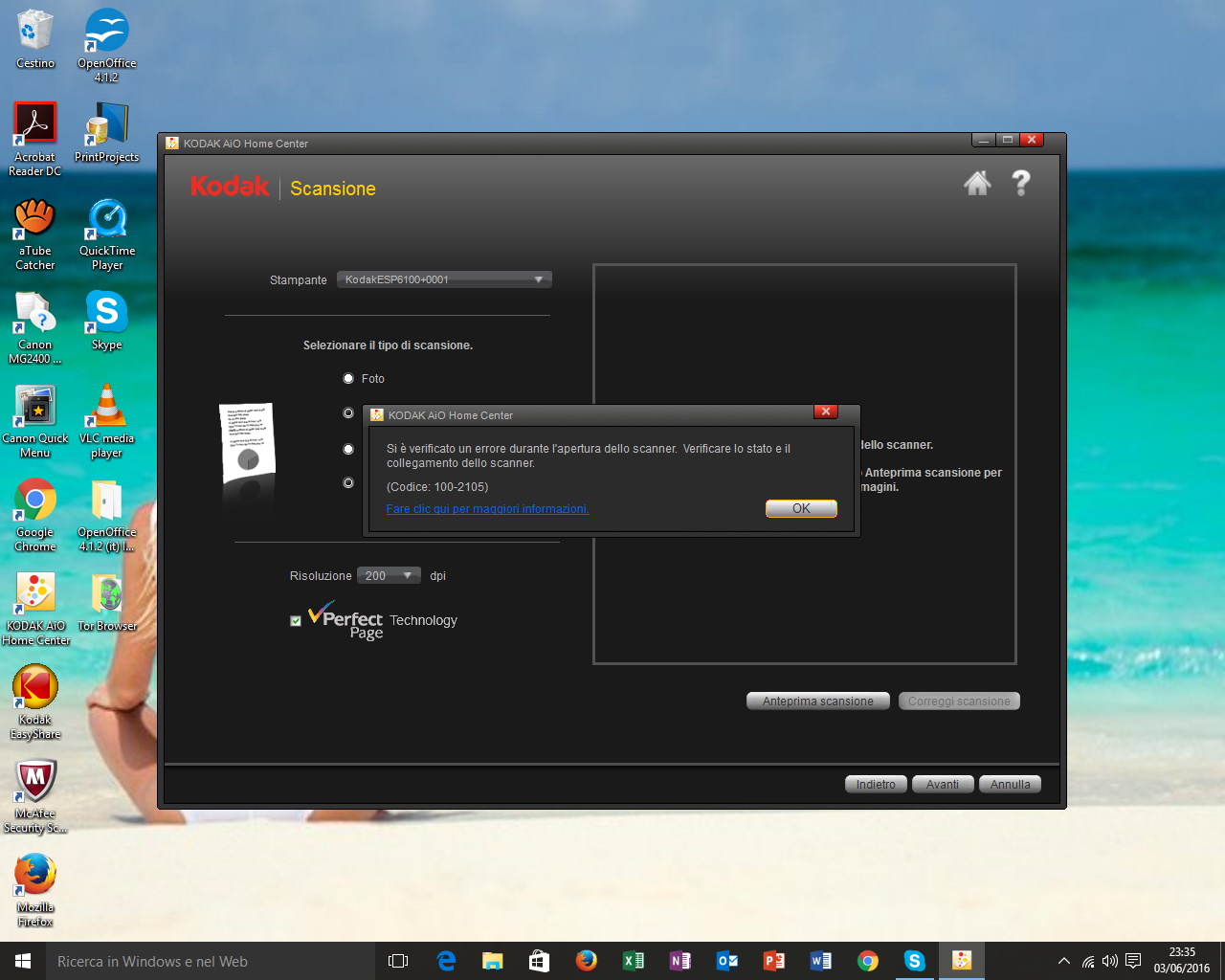Click OK in the error dialog
This screenshot has height=980, width=1225.
[801, 508]
